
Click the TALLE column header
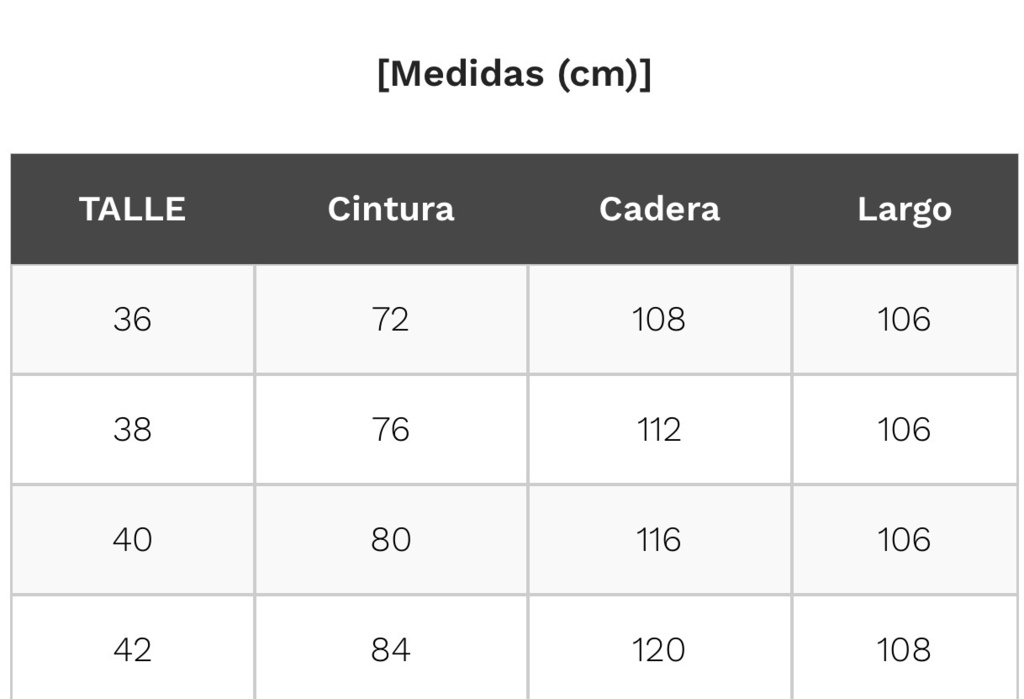pyautogui.click(x=133, y=210)
